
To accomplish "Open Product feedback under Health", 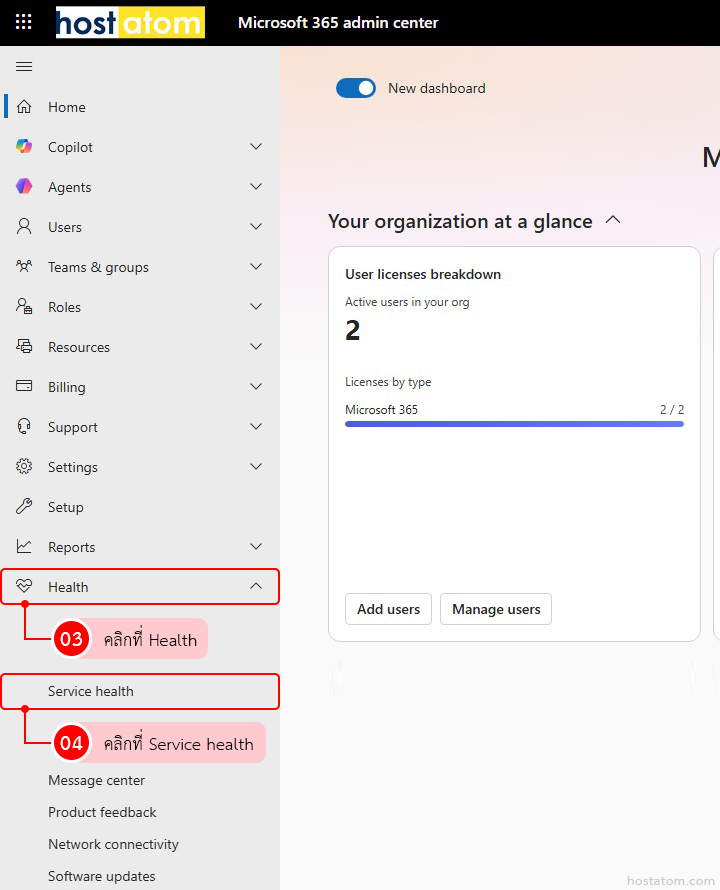I will pos(102,812).
